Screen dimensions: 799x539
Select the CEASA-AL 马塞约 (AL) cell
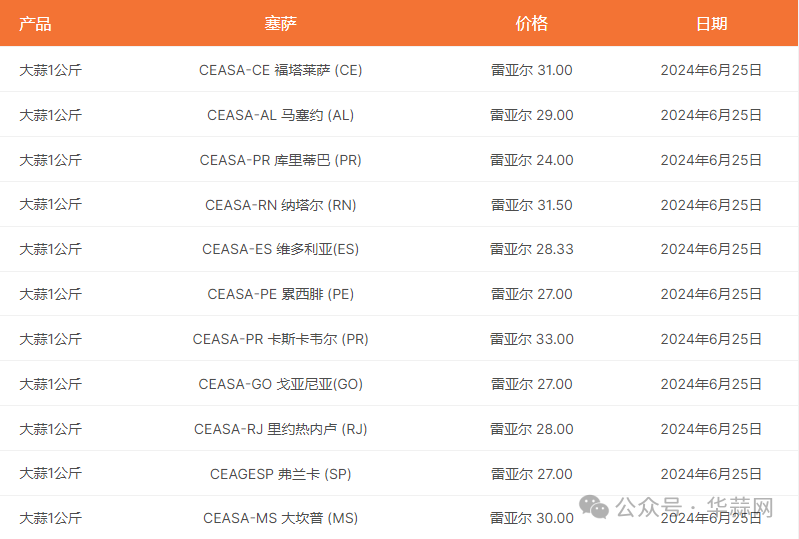(281, 115)
